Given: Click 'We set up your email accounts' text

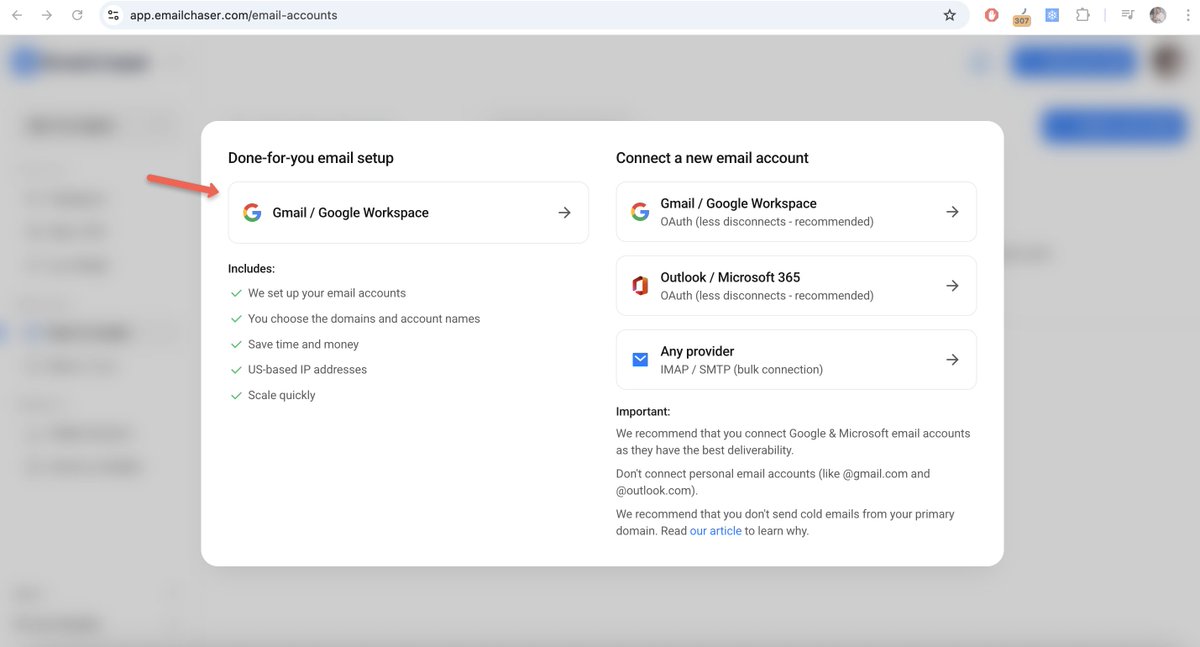Looking at the screenshot, I should tap(327, 293).
